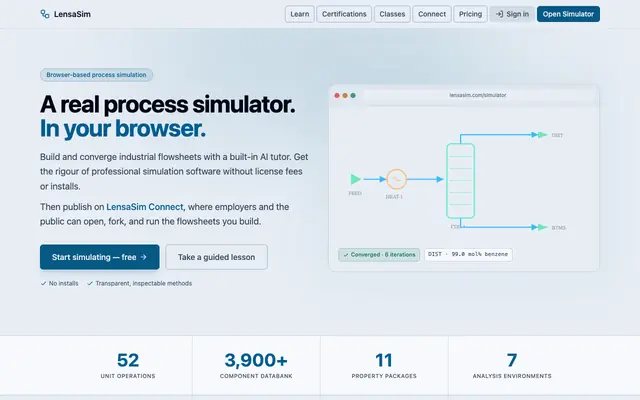Viewport: 640px width, 400px height.
Task: Click the Sign in arrow icon
Action: click(x=499, y=14)
